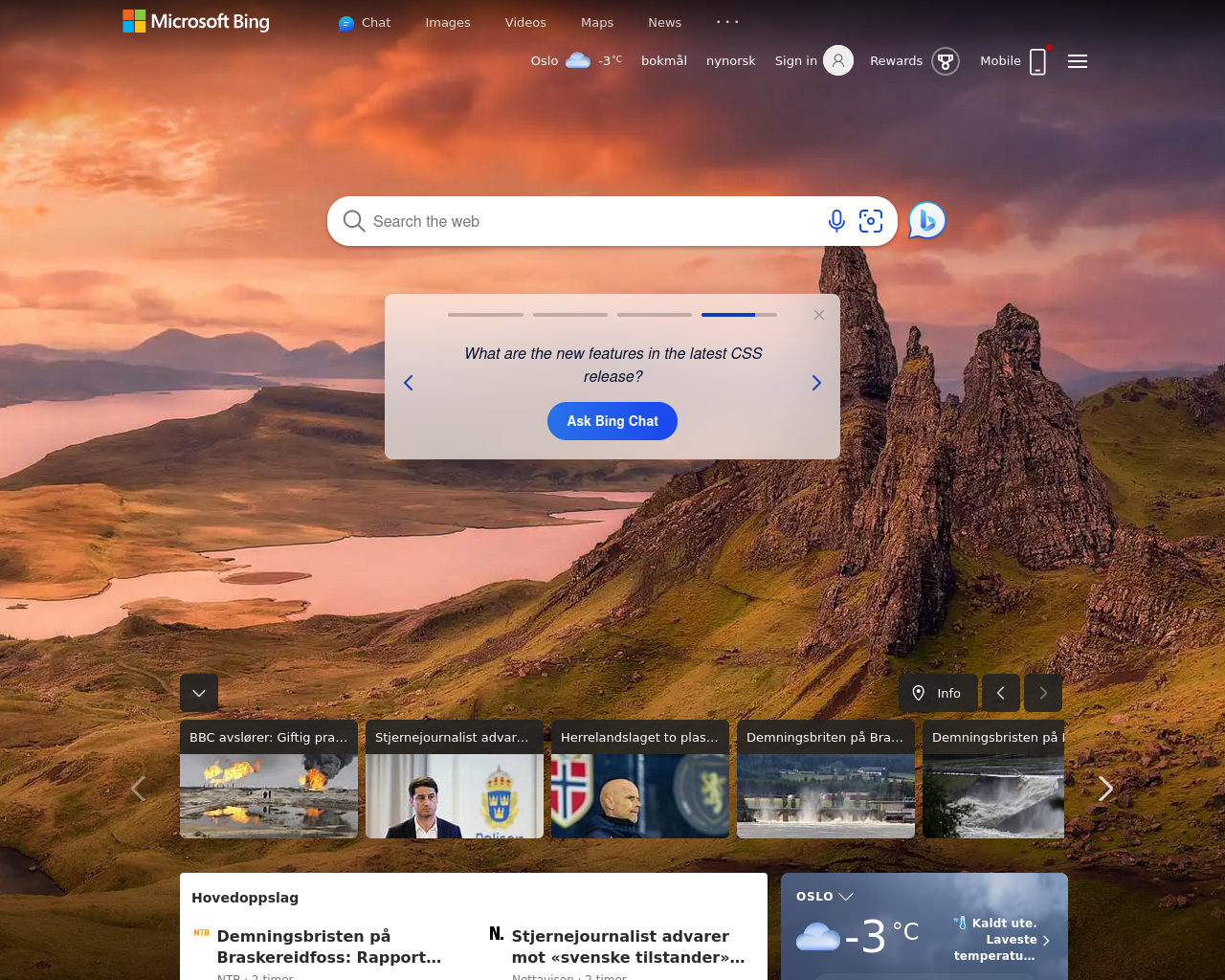
Task: Open the Kaldt ute weather alert
Action: 1002,939
